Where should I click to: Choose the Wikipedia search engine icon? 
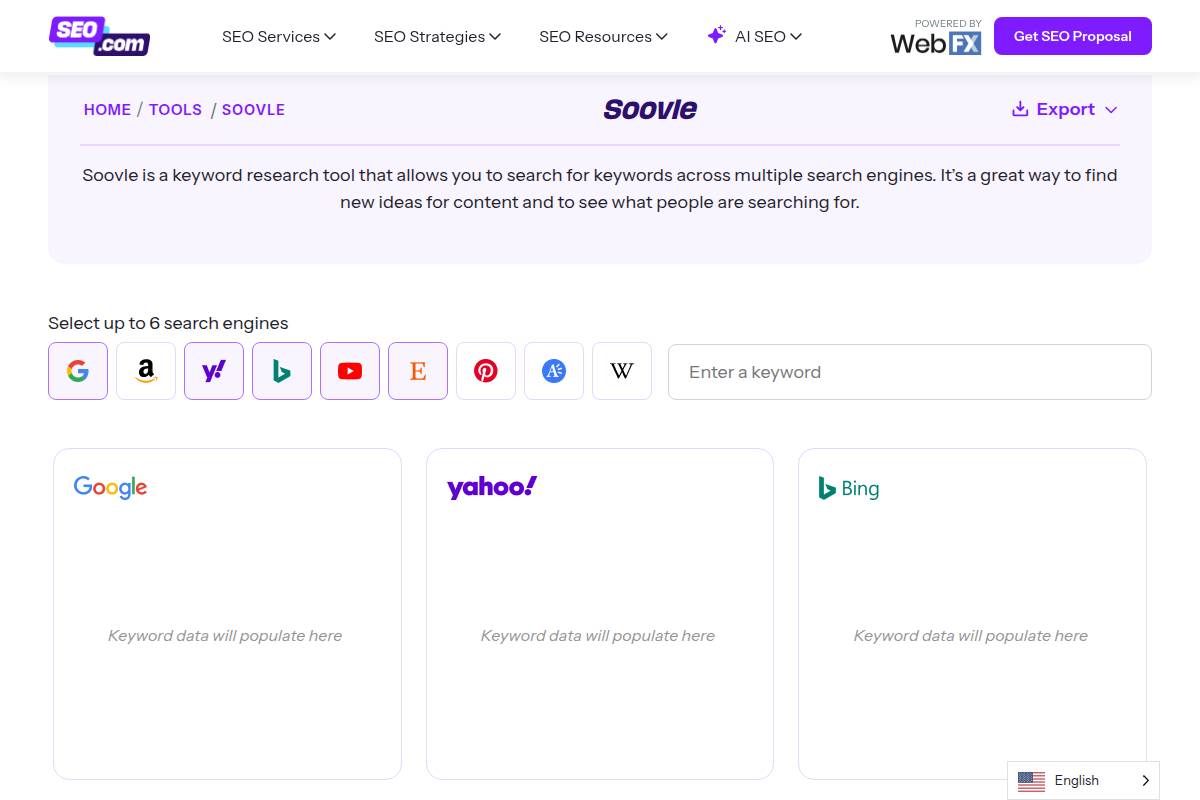pyautogui.click(x=622, y=371)
